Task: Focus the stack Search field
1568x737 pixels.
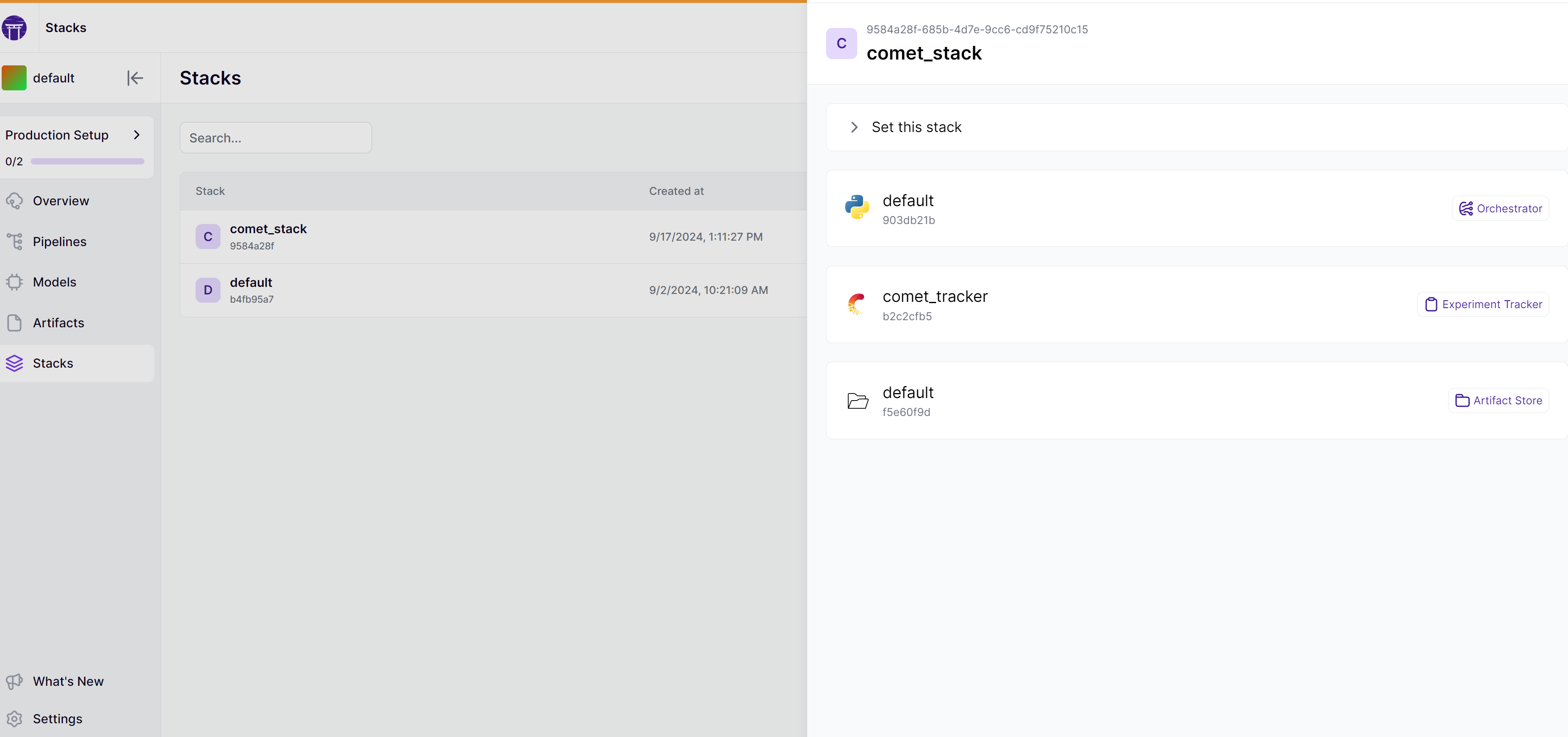Action: point(276,138)
